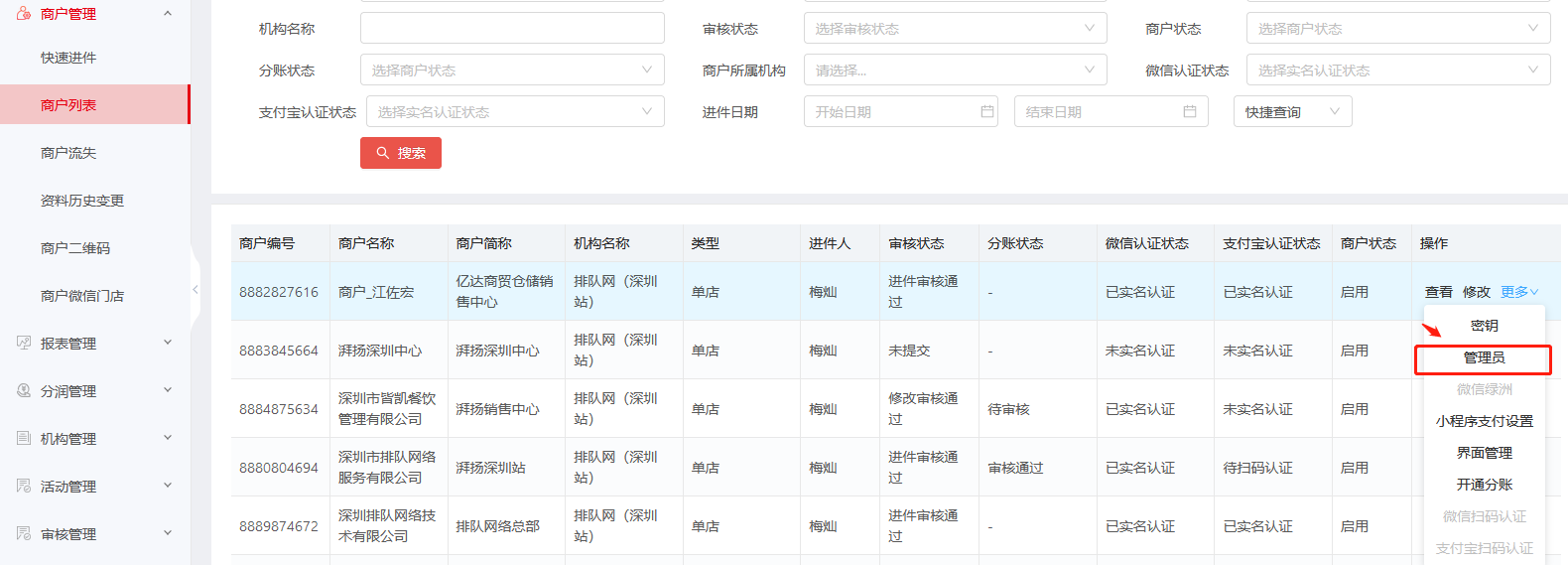Image resolution: width=1568 pixels, height=565 pixels.
Task: Click the 商户编号 column header
Action: (267, 243)
